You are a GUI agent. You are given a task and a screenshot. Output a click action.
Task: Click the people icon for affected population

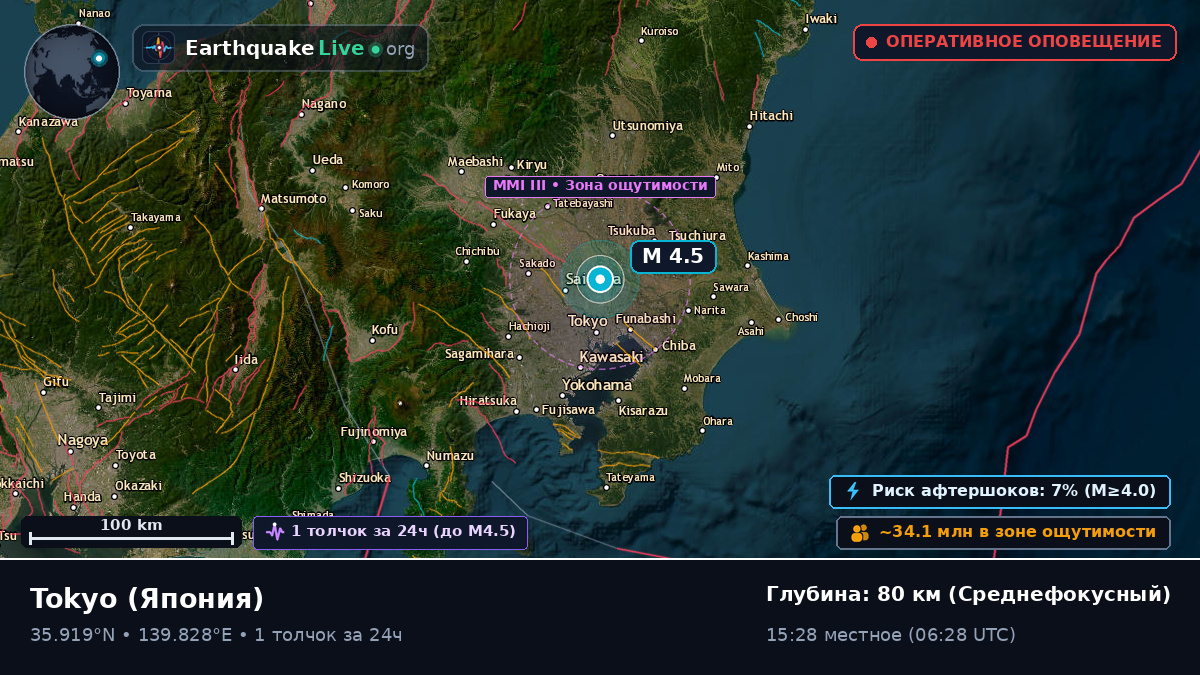(x=860, y=533)
